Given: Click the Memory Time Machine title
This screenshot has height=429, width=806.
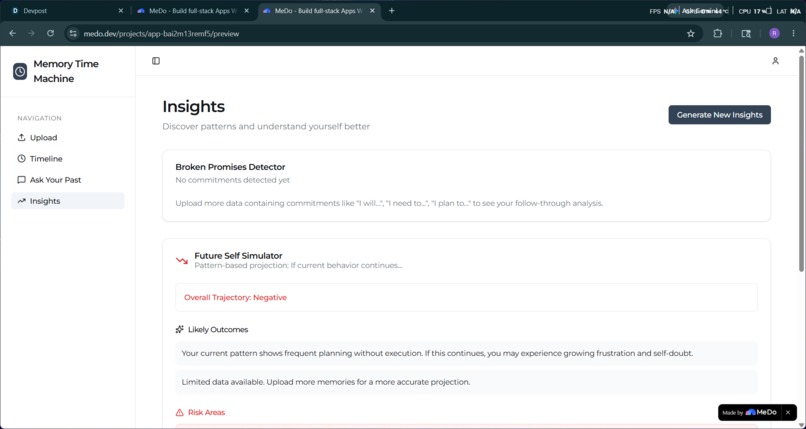Looking at the screenshot, I should [66, 71].
